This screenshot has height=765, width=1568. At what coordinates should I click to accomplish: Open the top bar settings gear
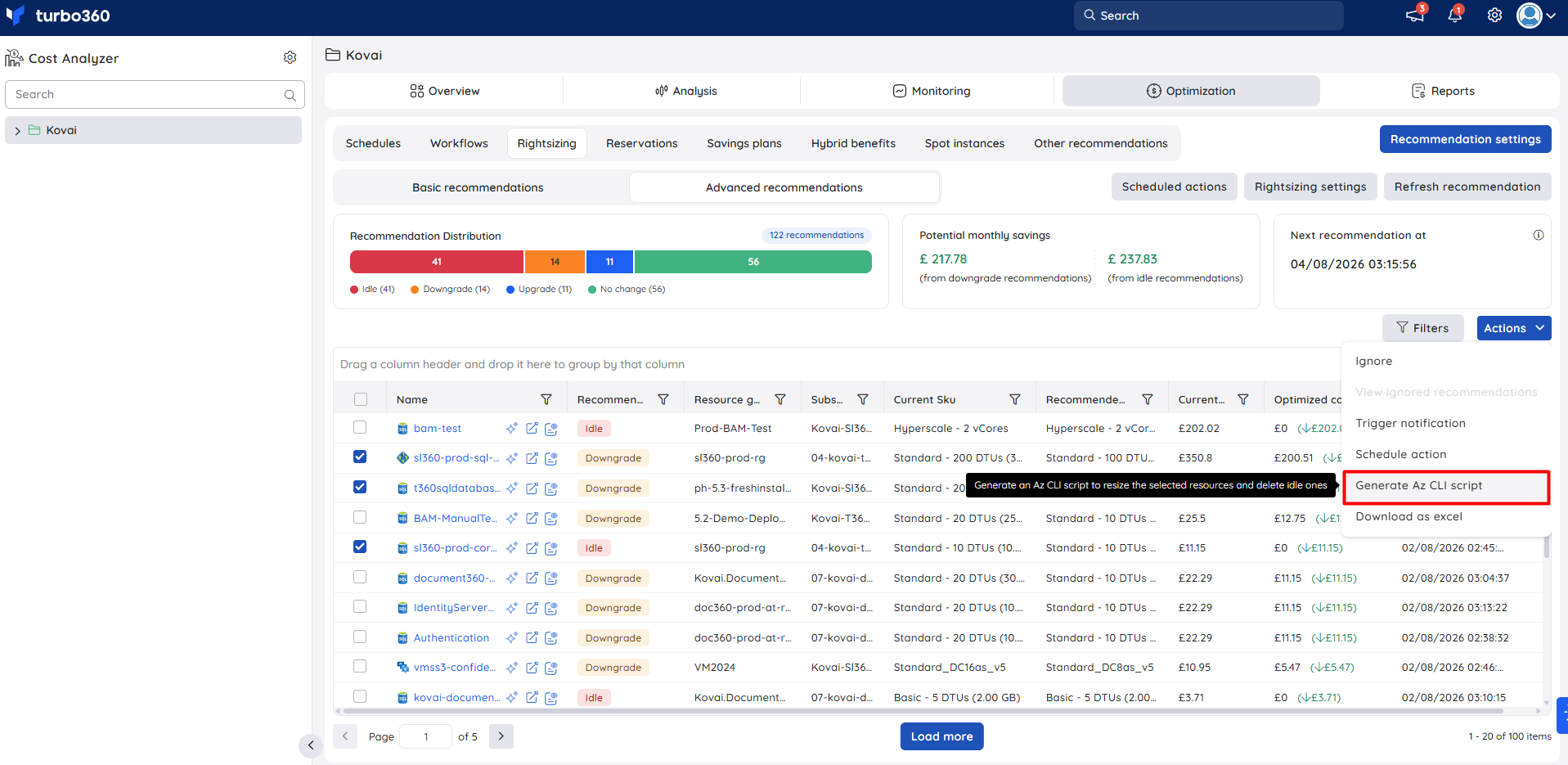(x=1494, y=16)
